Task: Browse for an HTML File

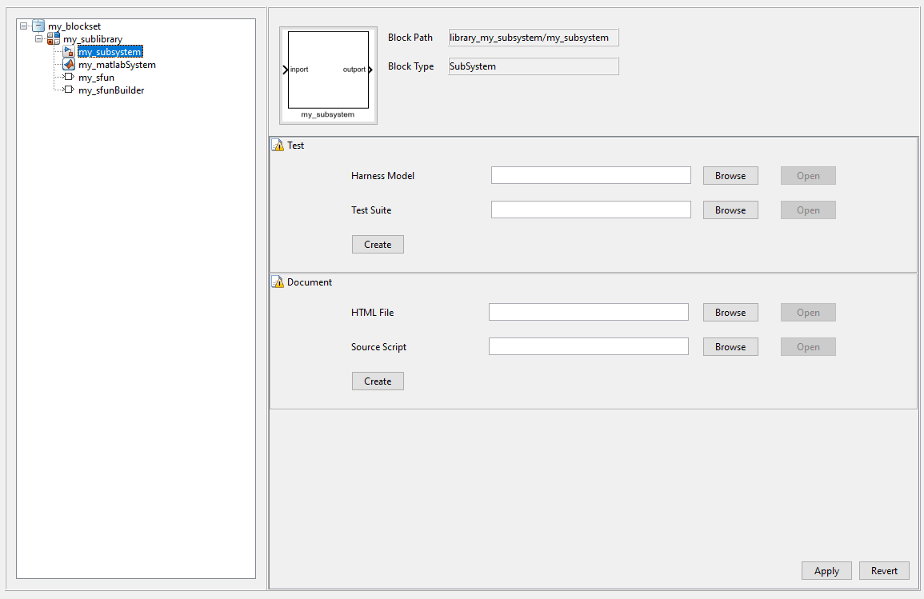Action: pos(730,312)
